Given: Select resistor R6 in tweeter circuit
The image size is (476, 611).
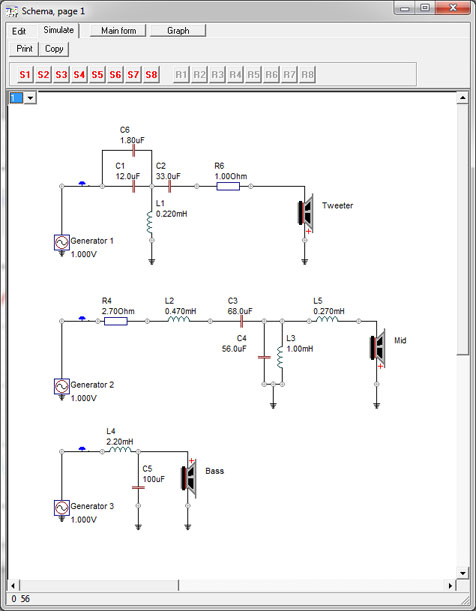Looking at the screenshot, I should [228, 187].
